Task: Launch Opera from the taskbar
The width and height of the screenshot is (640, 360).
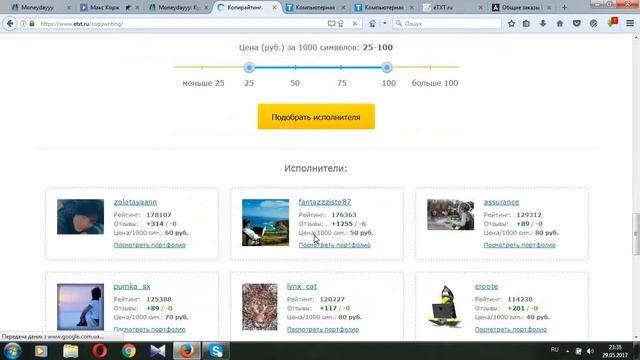Action: coord(99,351)
